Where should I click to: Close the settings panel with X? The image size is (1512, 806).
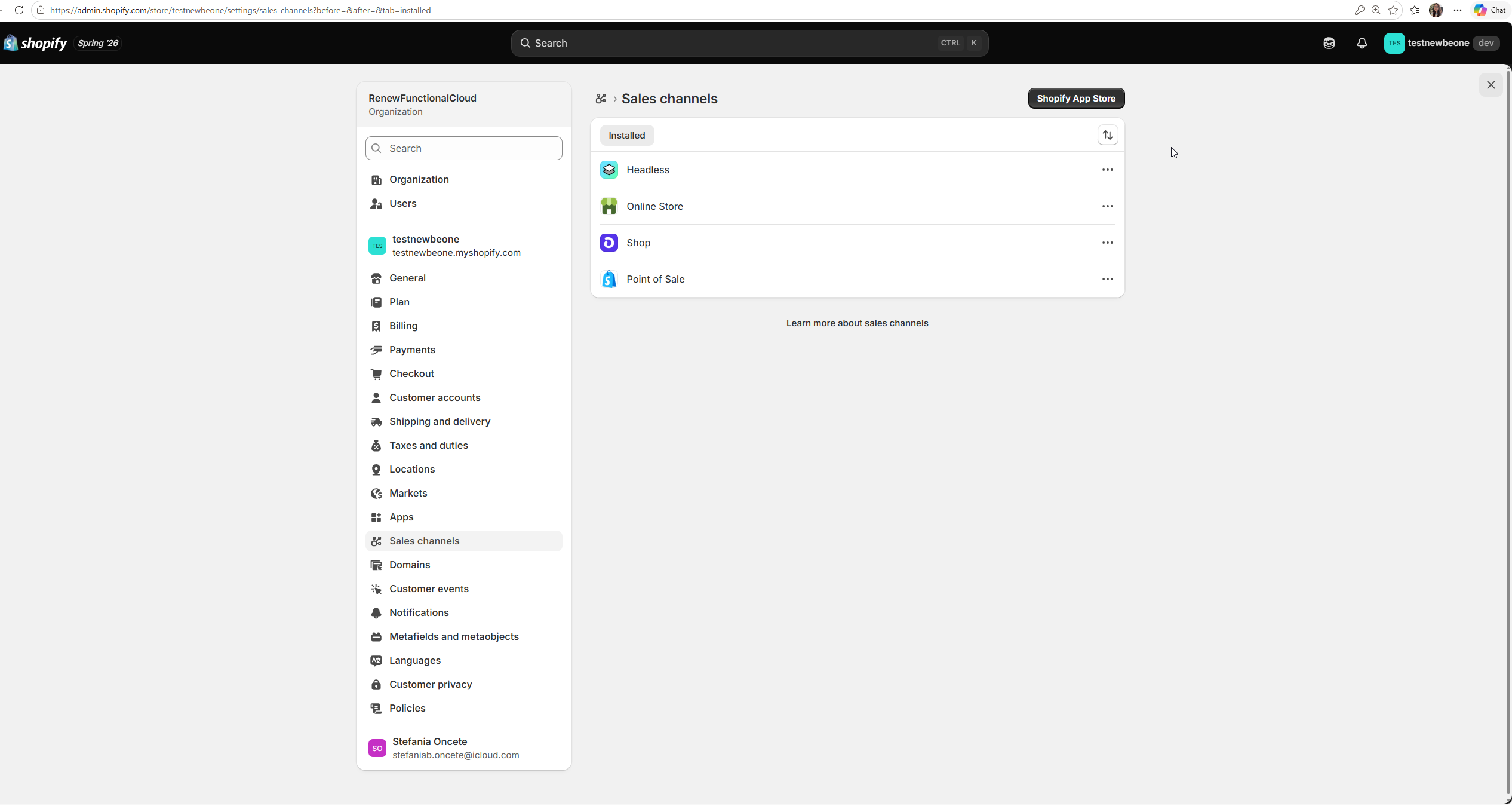pyautogui.click(x=1491, y=85)
